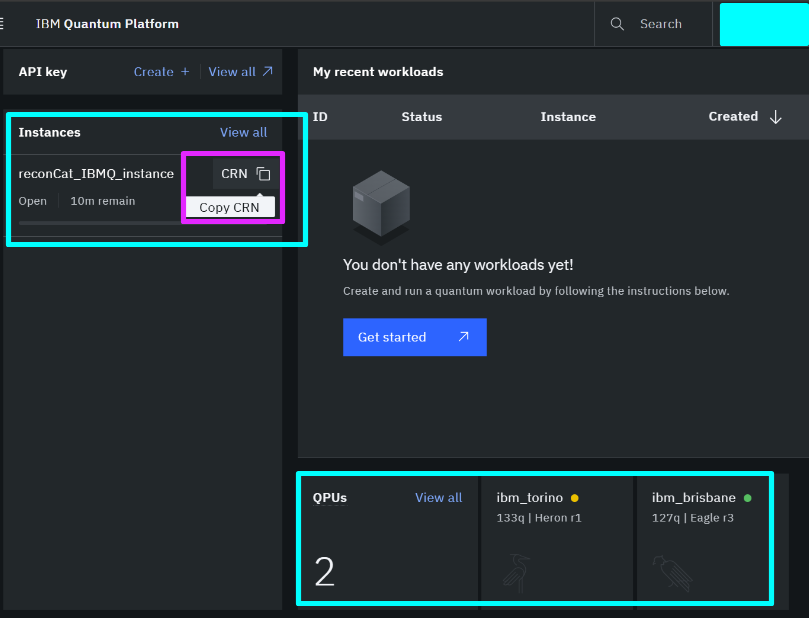Click the Open plan label
The image size is (809, 618).
click(x=33, y=201)
